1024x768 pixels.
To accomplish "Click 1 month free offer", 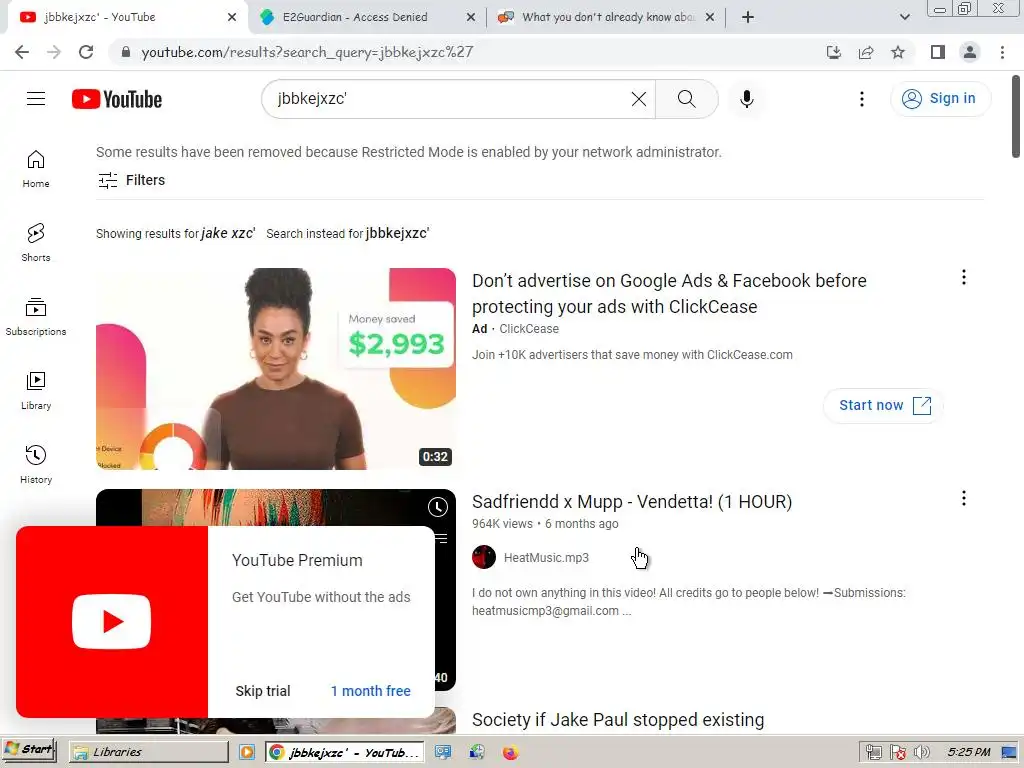I will pos(370,691).
